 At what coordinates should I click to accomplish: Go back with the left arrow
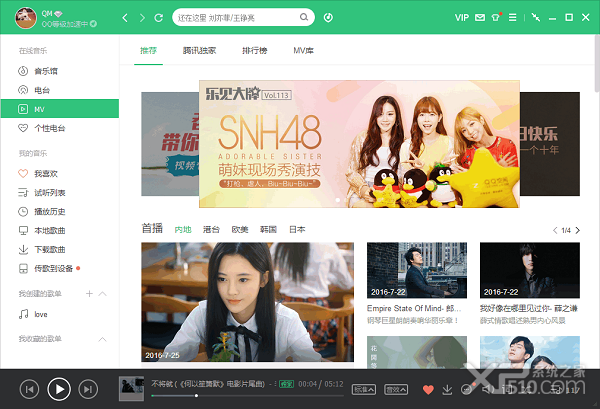[125, 18]
